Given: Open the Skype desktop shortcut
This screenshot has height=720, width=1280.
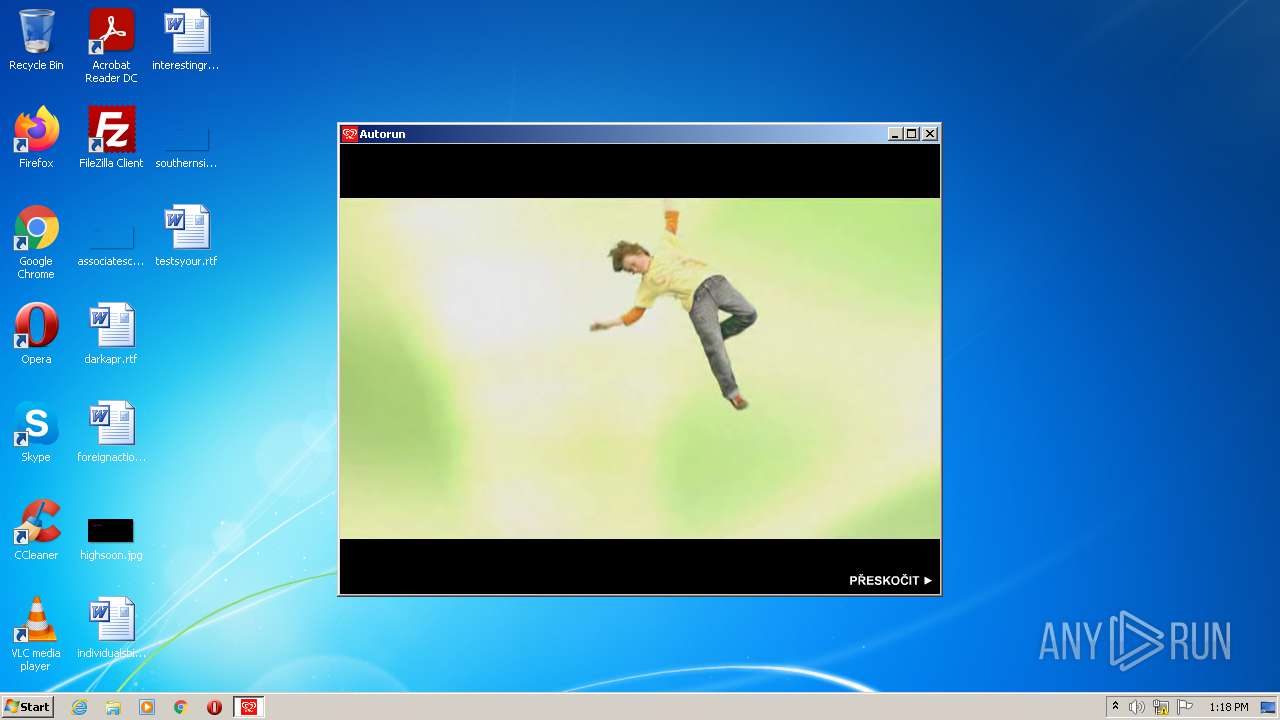Looking at the screenshot, I should click(36, 432).
